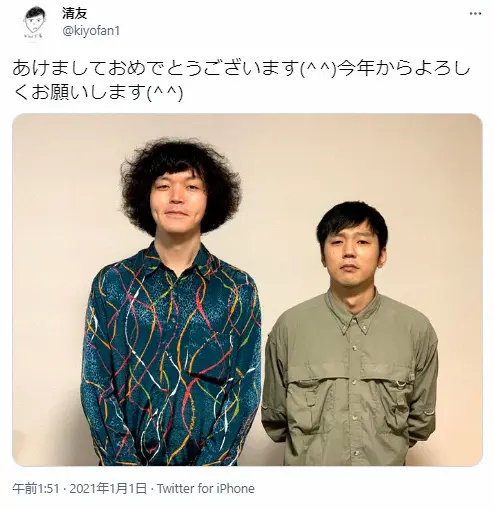Click the 午前1:51 · 2021年1月1日 timestamp

80,489
